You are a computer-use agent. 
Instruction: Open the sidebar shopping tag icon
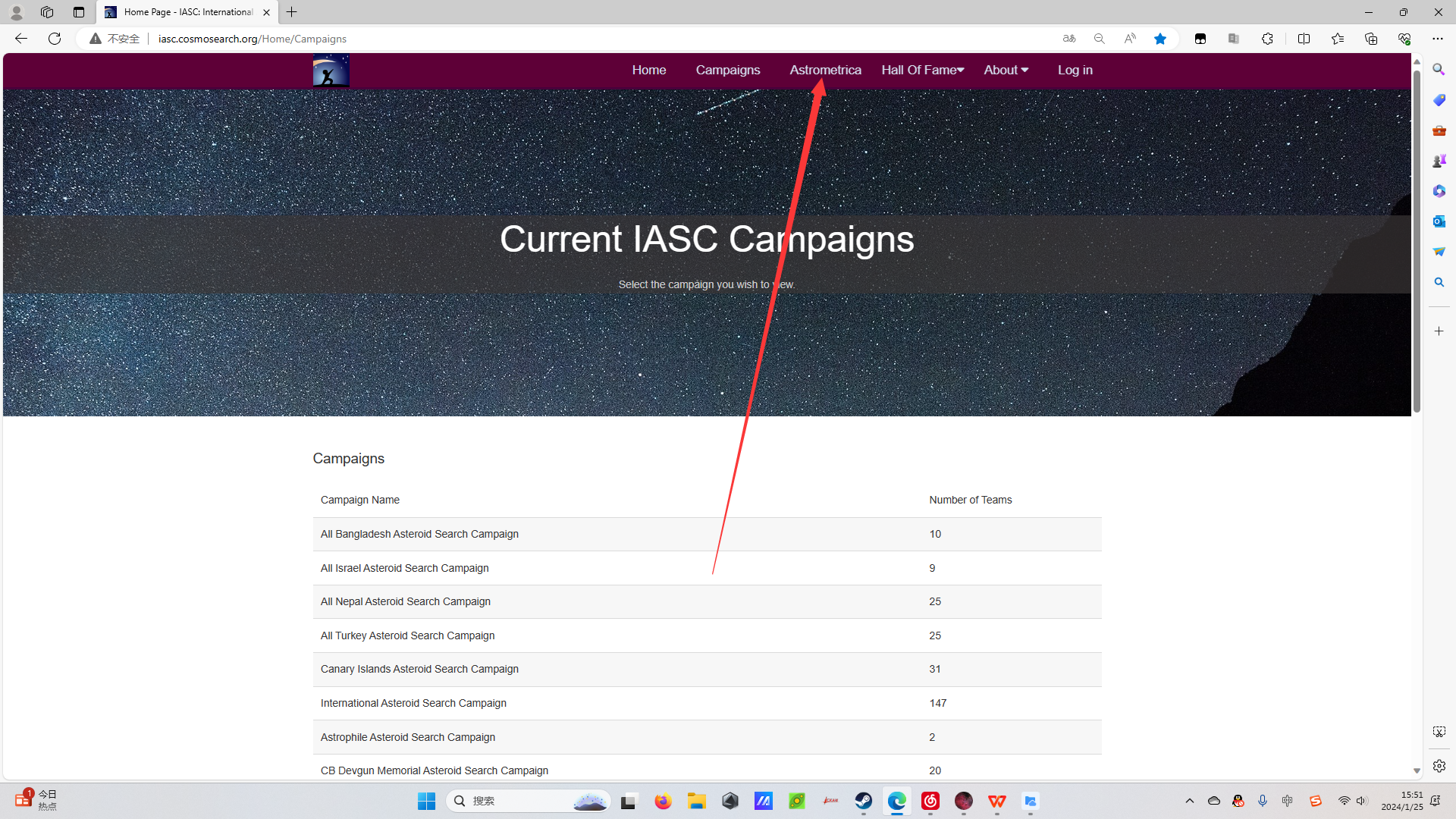coord(1439,100)
